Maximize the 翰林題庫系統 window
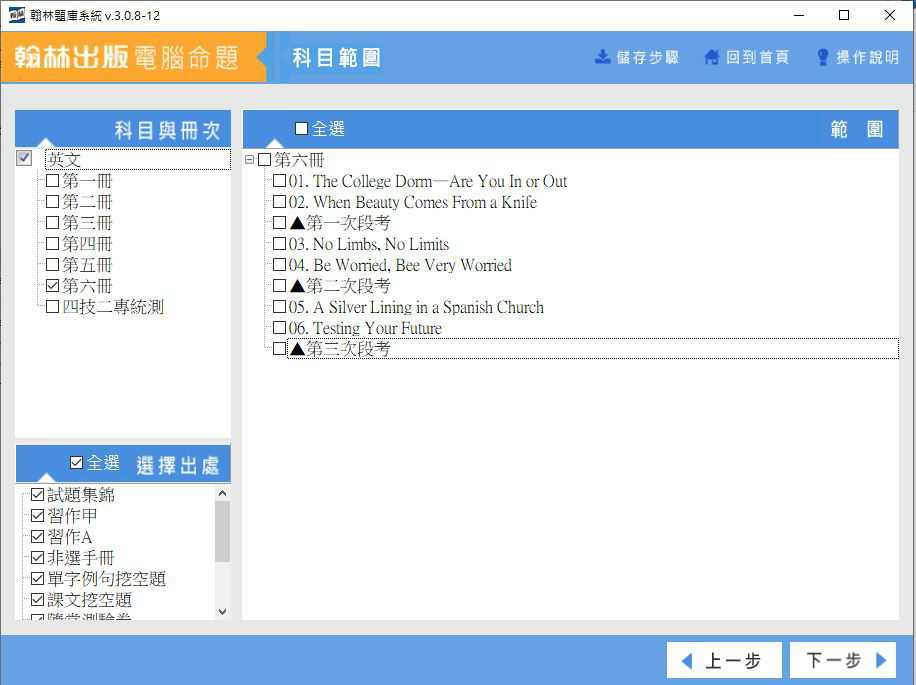The height and width of the screenshot is (685, 916). click(x=844, y=15)
